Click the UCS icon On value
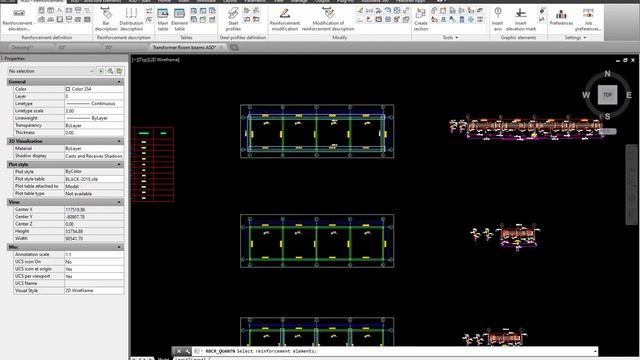640x360 pixels. pyautogui.click(x=94, y=262)
